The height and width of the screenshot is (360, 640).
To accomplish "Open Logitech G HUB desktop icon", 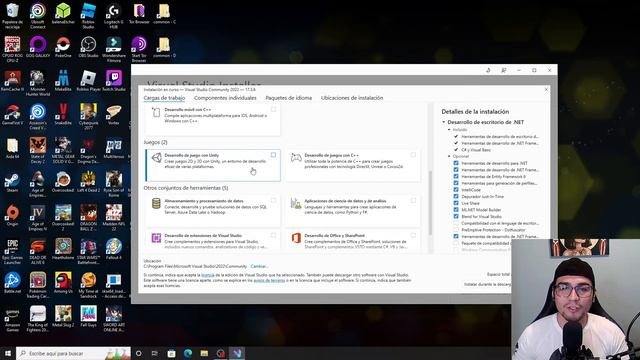I will pyautogui.click(x=113, y=16).
